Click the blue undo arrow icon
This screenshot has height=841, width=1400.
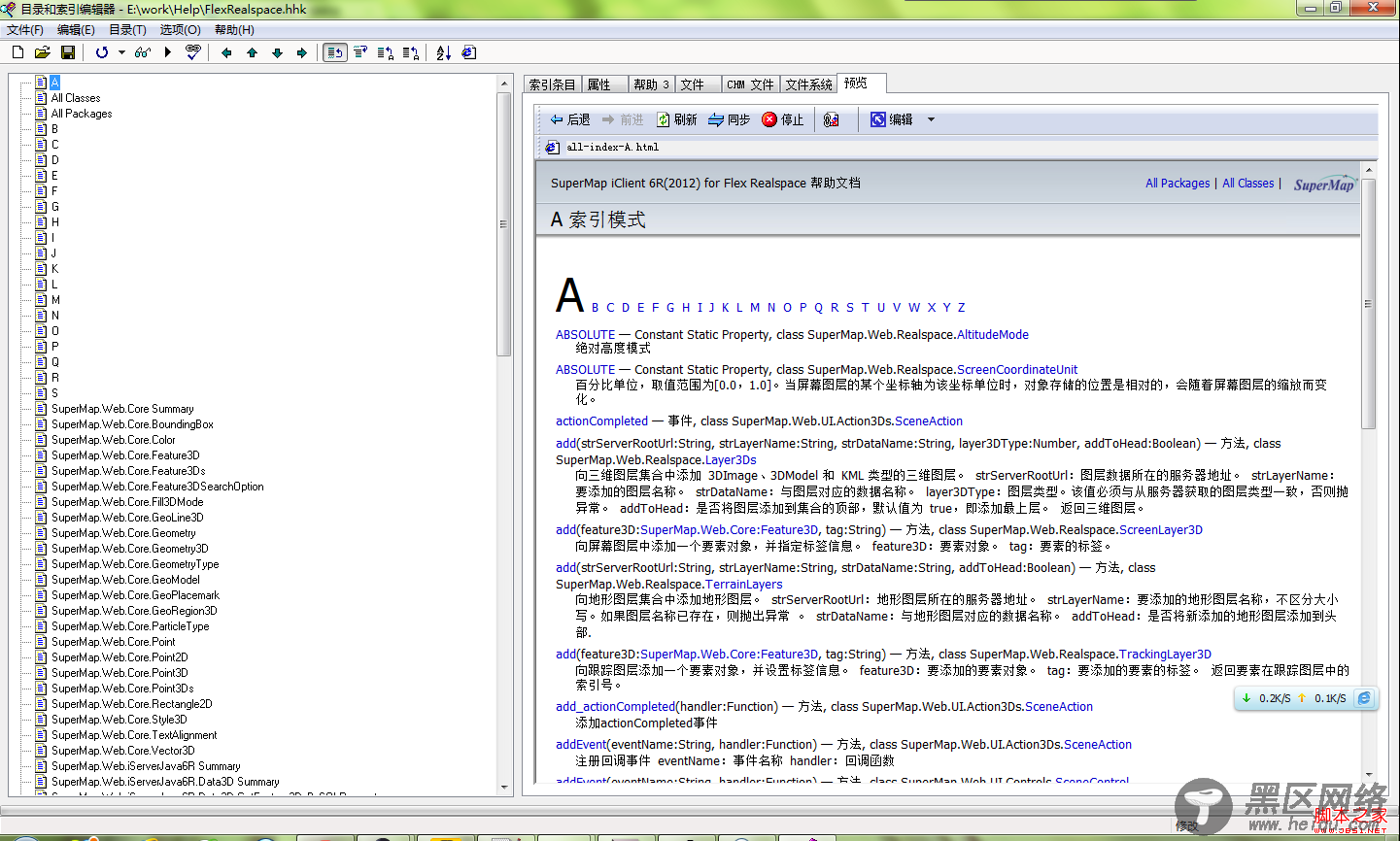(102, 52)
